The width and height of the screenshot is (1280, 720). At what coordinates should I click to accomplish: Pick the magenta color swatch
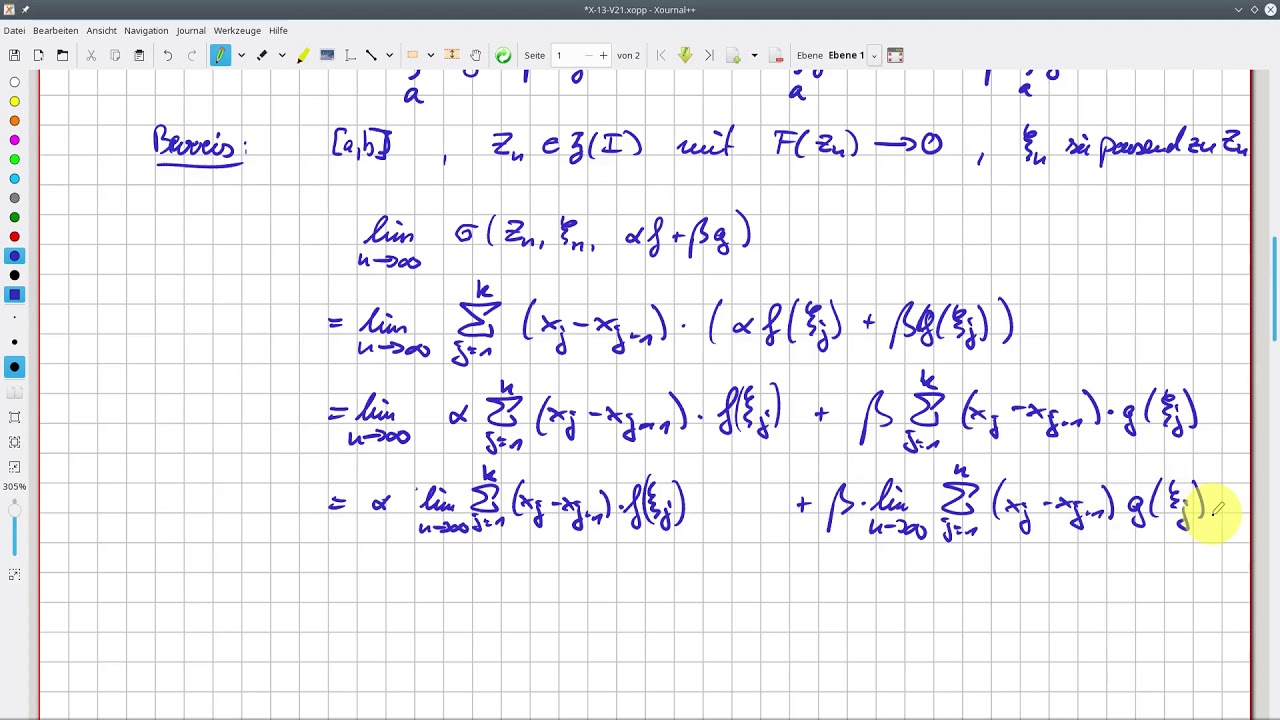tap(14, 140)
